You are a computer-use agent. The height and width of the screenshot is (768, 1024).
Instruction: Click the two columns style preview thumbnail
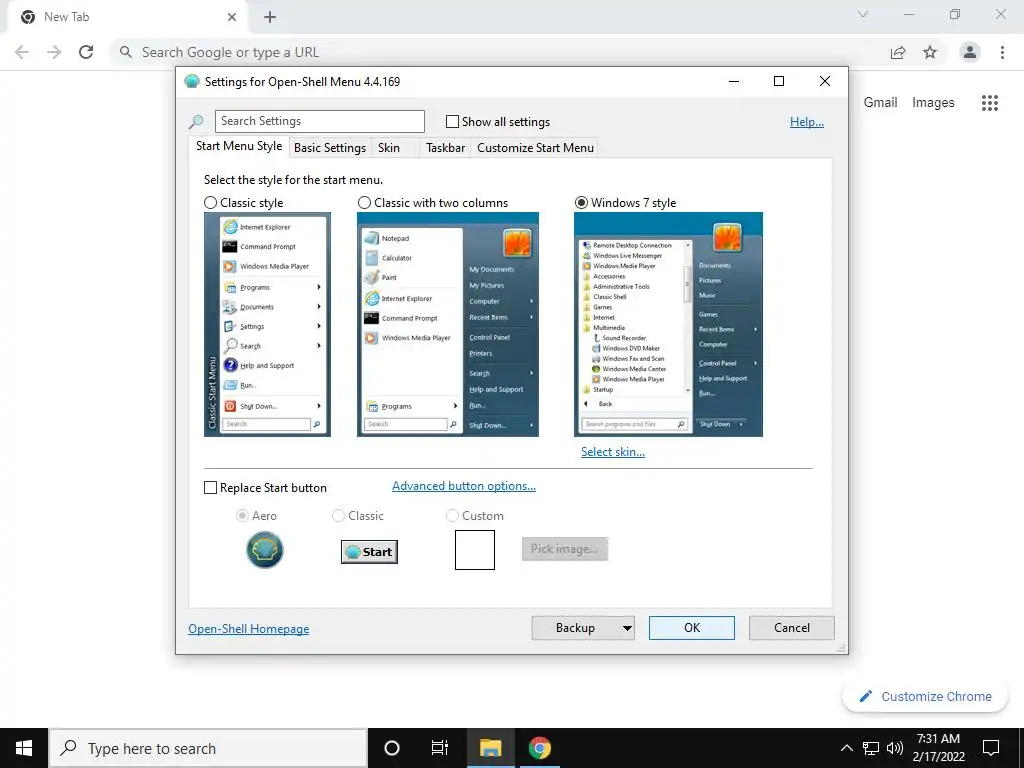(448, 325)
